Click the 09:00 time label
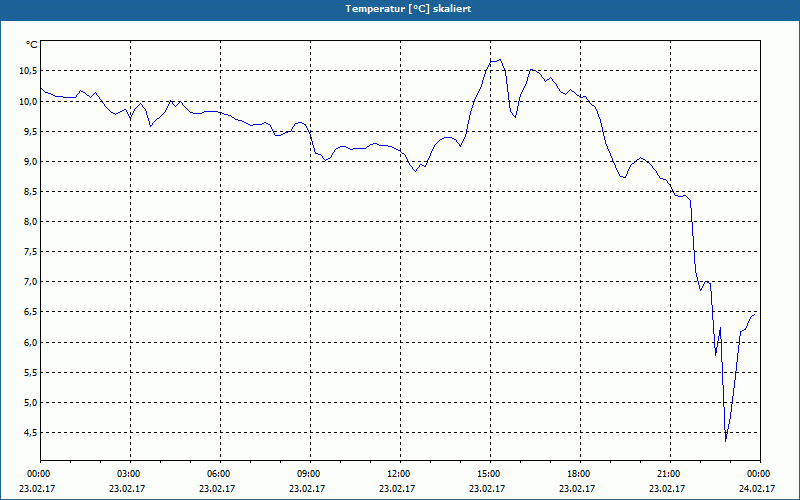 [x=310, y=474]
